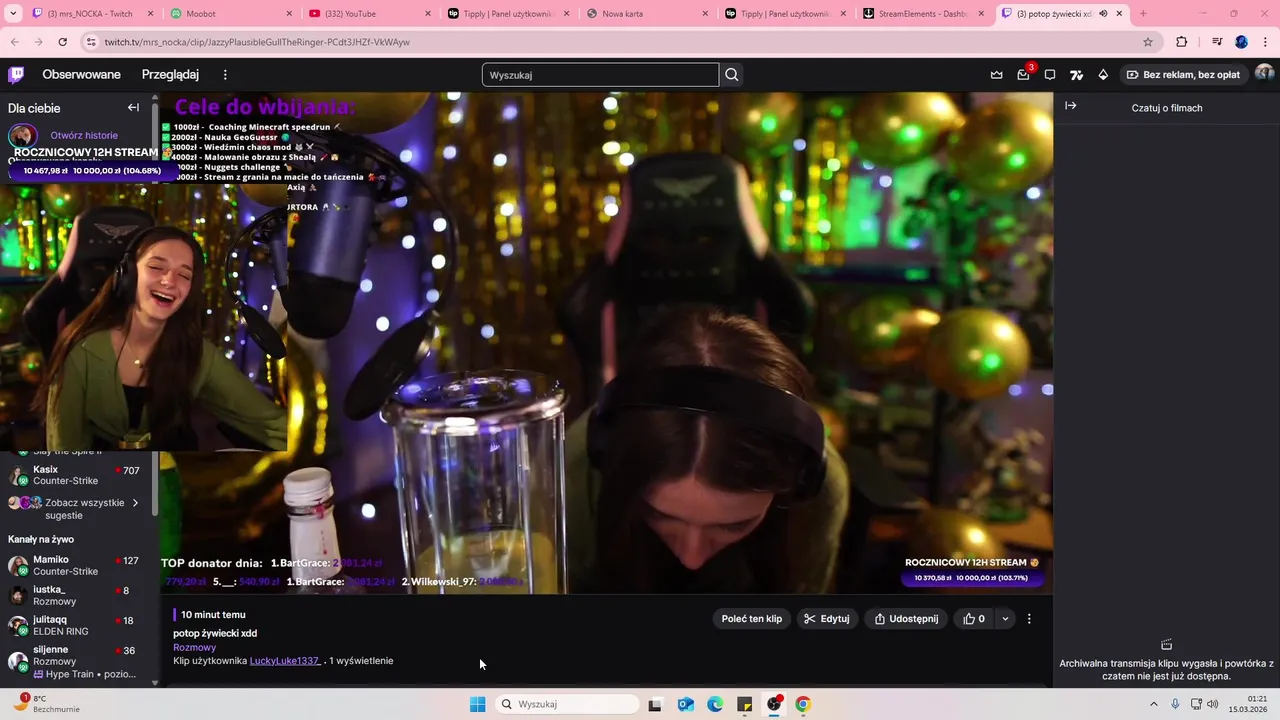Open Mamiko channel in sidebar
This screenshot has height=720, width=1280.
click(x=75, y=566)
